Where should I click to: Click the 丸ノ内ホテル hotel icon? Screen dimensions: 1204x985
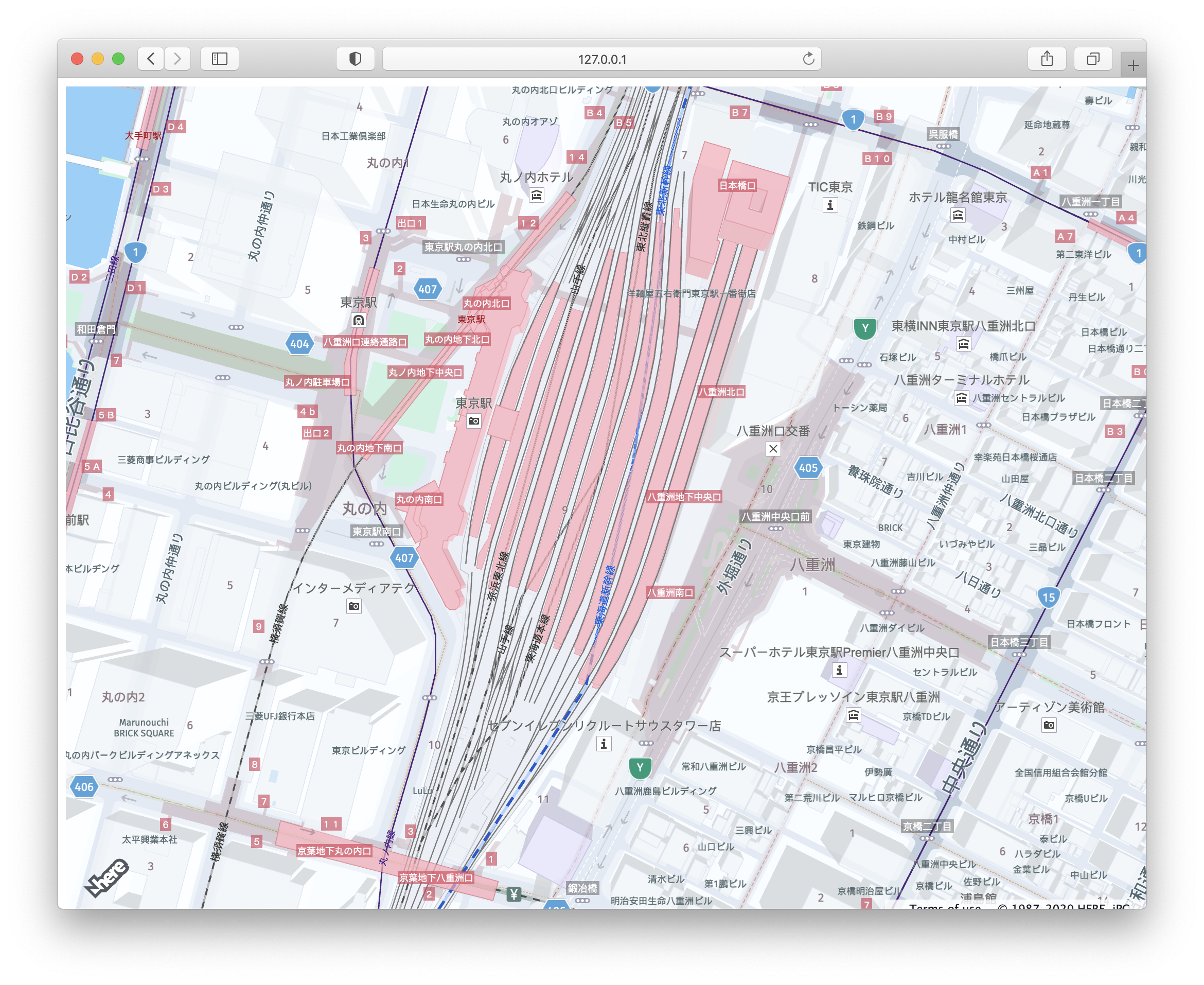point(537,195)
